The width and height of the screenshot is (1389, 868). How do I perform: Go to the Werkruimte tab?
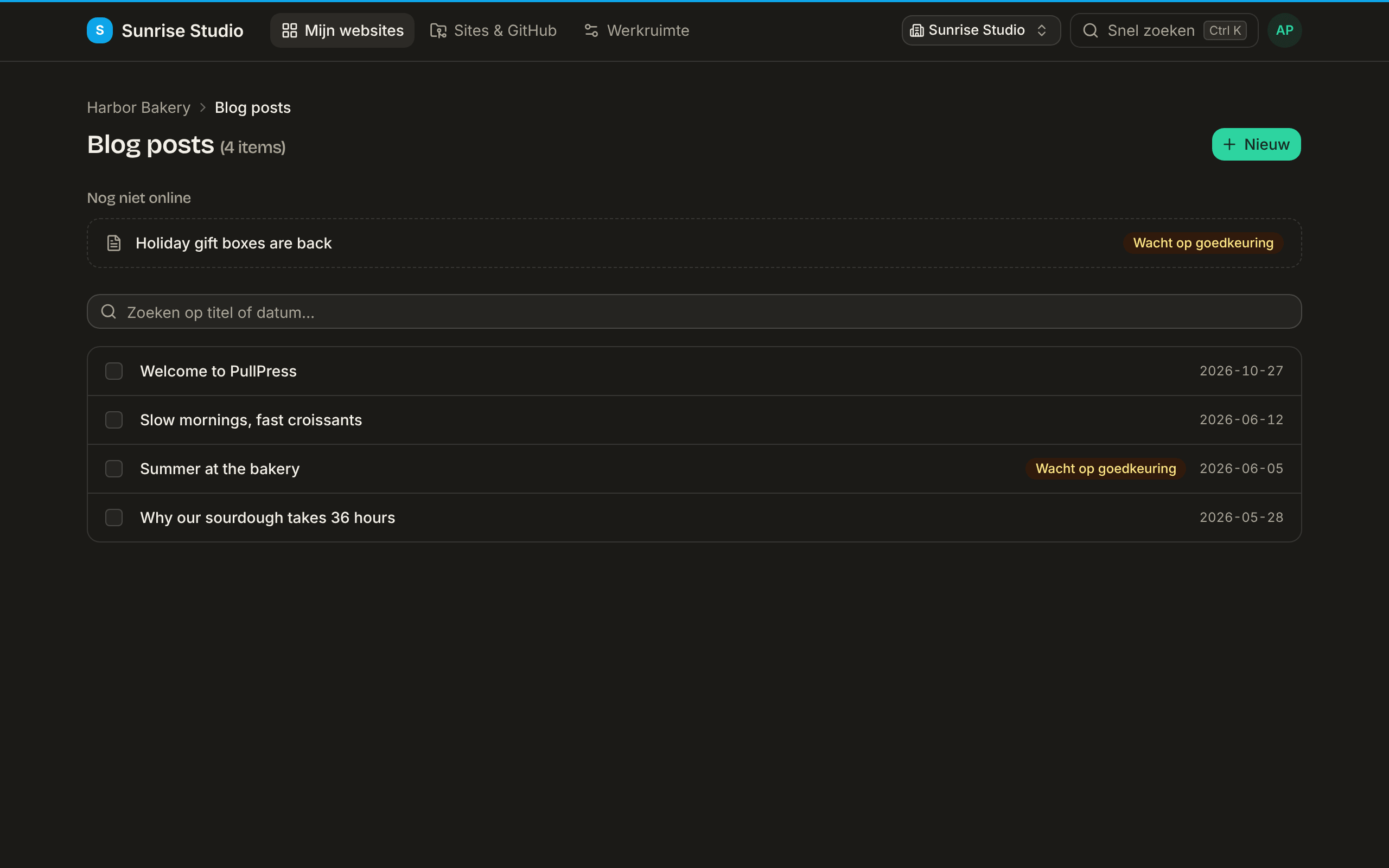pos(636,30)
